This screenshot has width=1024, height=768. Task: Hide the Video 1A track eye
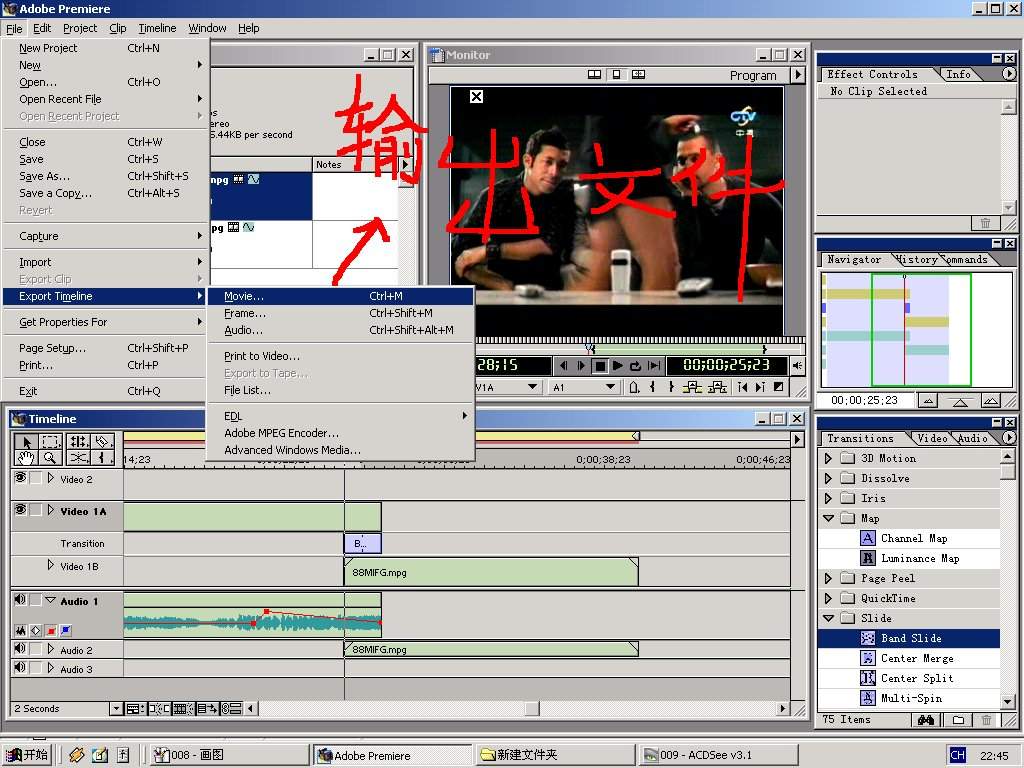20,509
